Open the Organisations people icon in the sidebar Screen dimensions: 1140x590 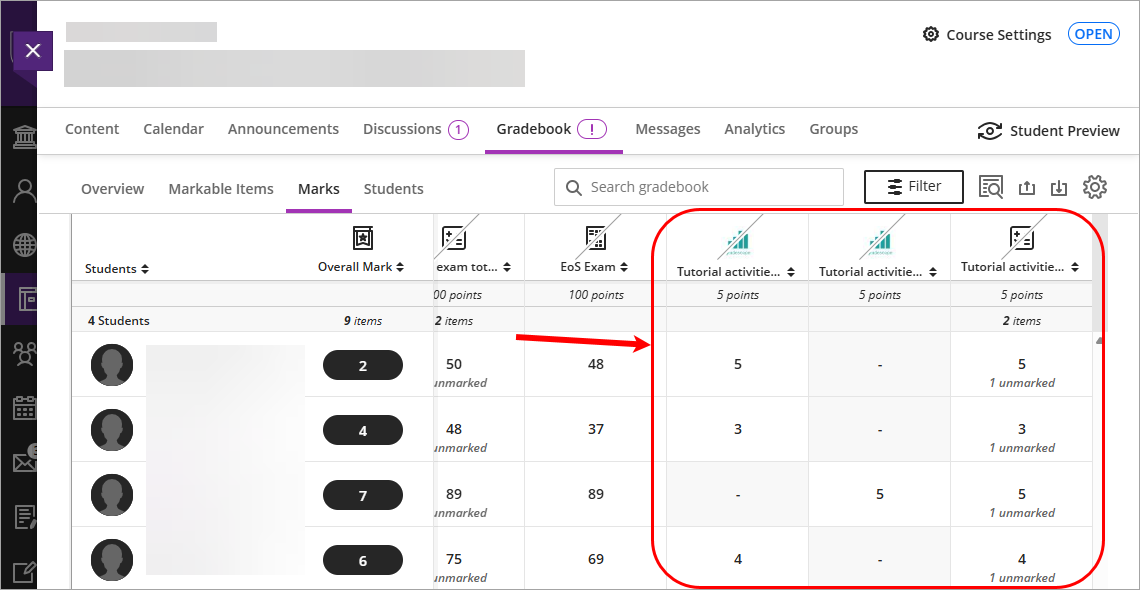click(24, 352)
